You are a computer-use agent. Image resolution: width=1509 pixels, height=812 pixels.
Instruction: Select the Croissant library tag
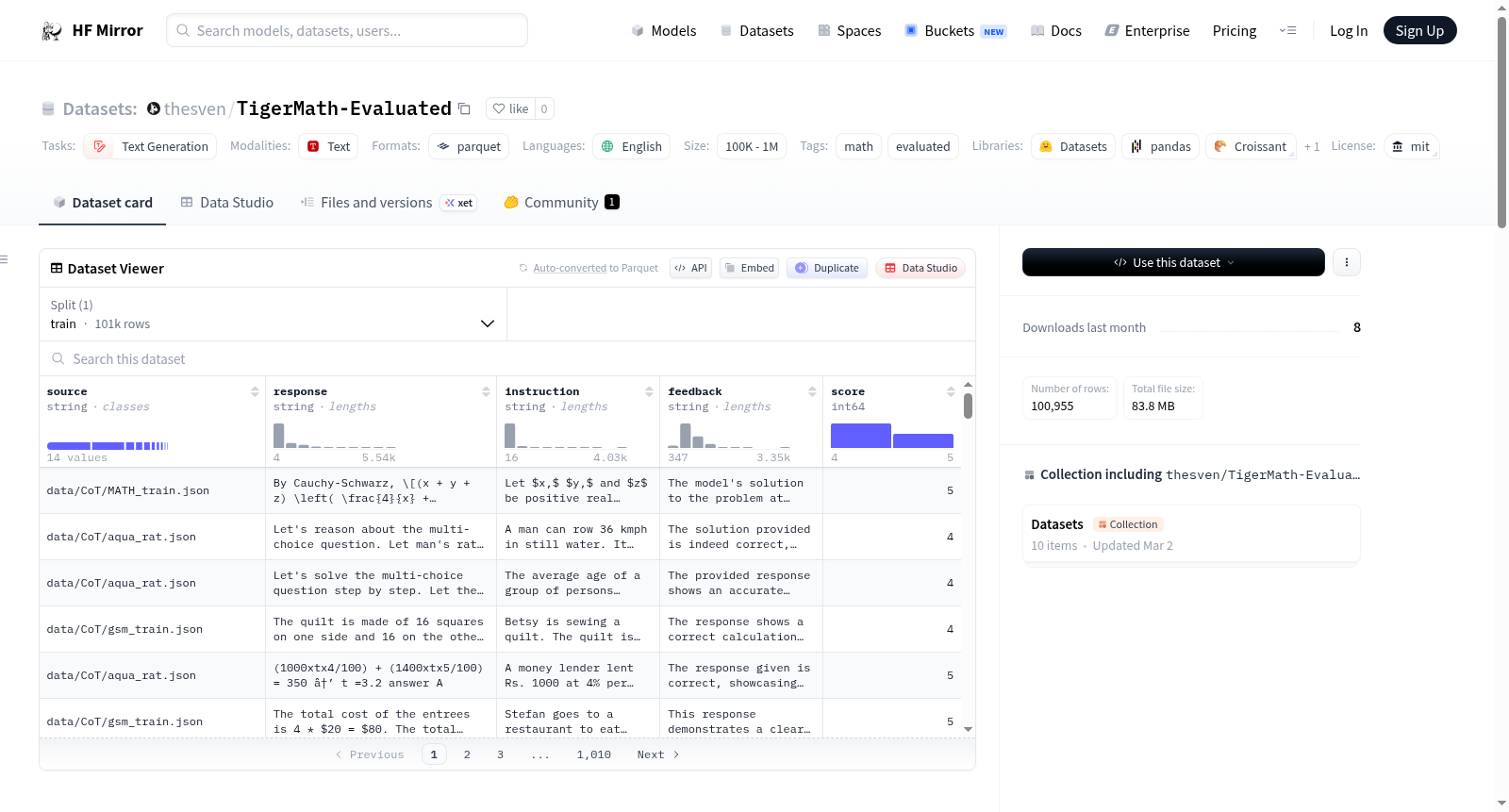1251,146
